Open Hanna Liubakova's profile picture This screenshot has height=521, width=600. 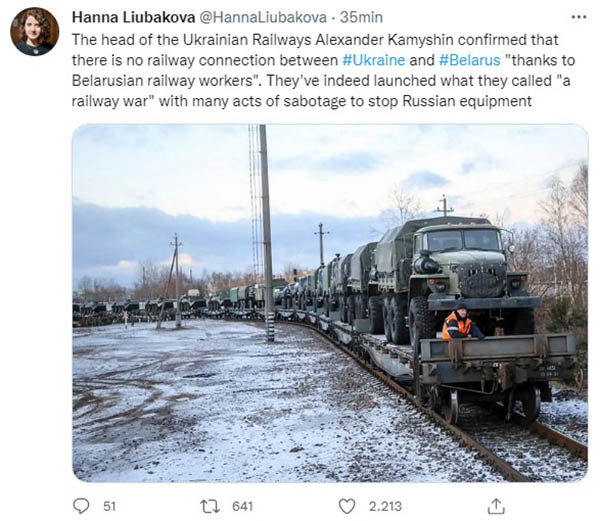click(x=35, y=31)
